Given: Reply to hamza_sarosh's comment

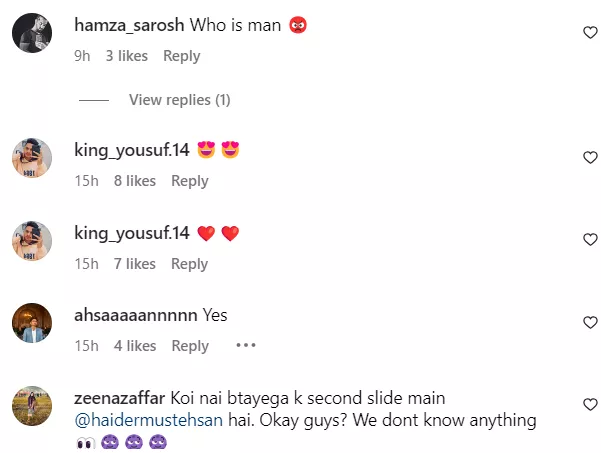Looking at the screenshot, I should pyautogui.click(x=181, y=56).
